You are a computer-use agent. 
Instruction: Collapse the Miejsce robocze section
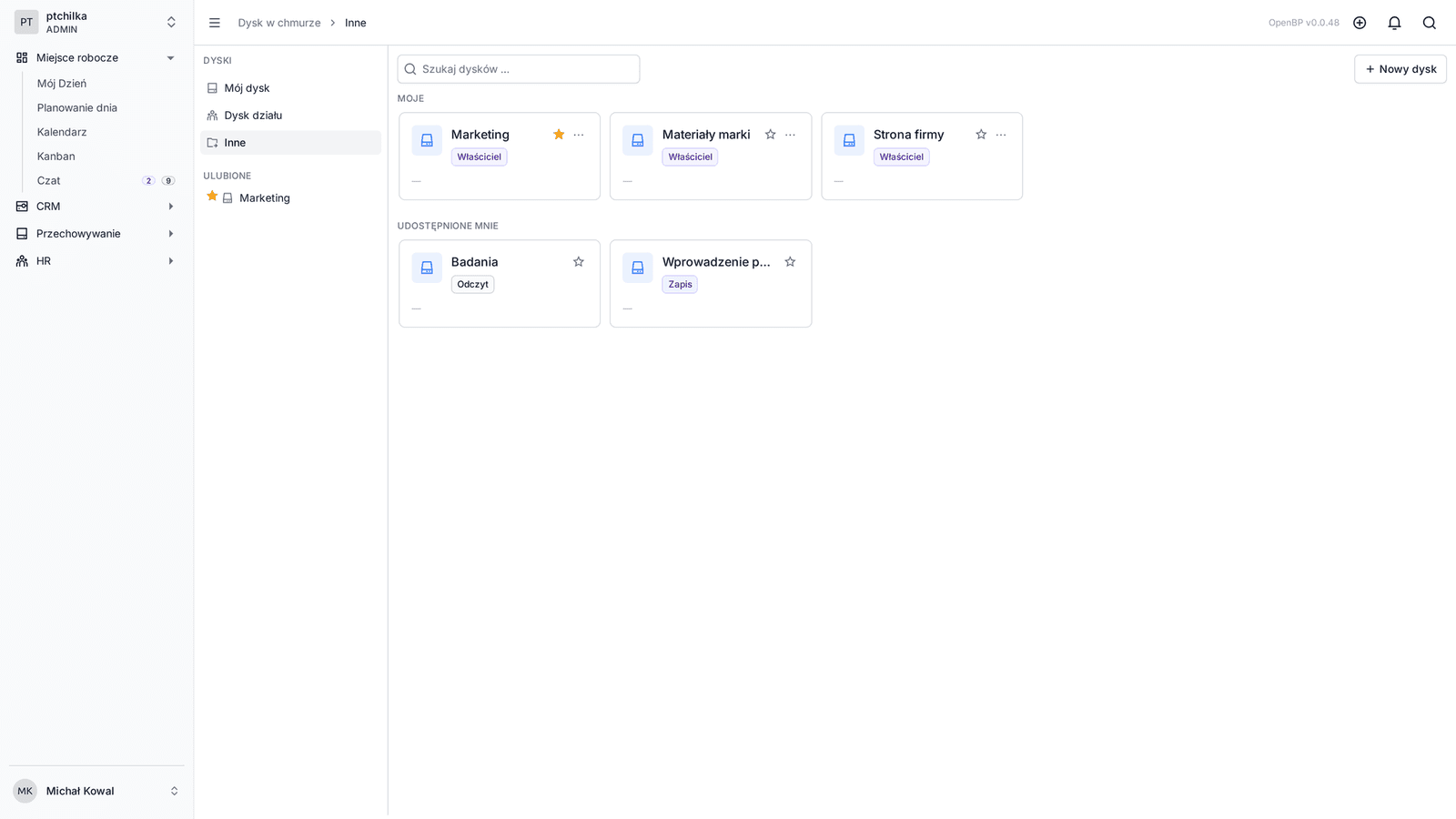[170, 57]
